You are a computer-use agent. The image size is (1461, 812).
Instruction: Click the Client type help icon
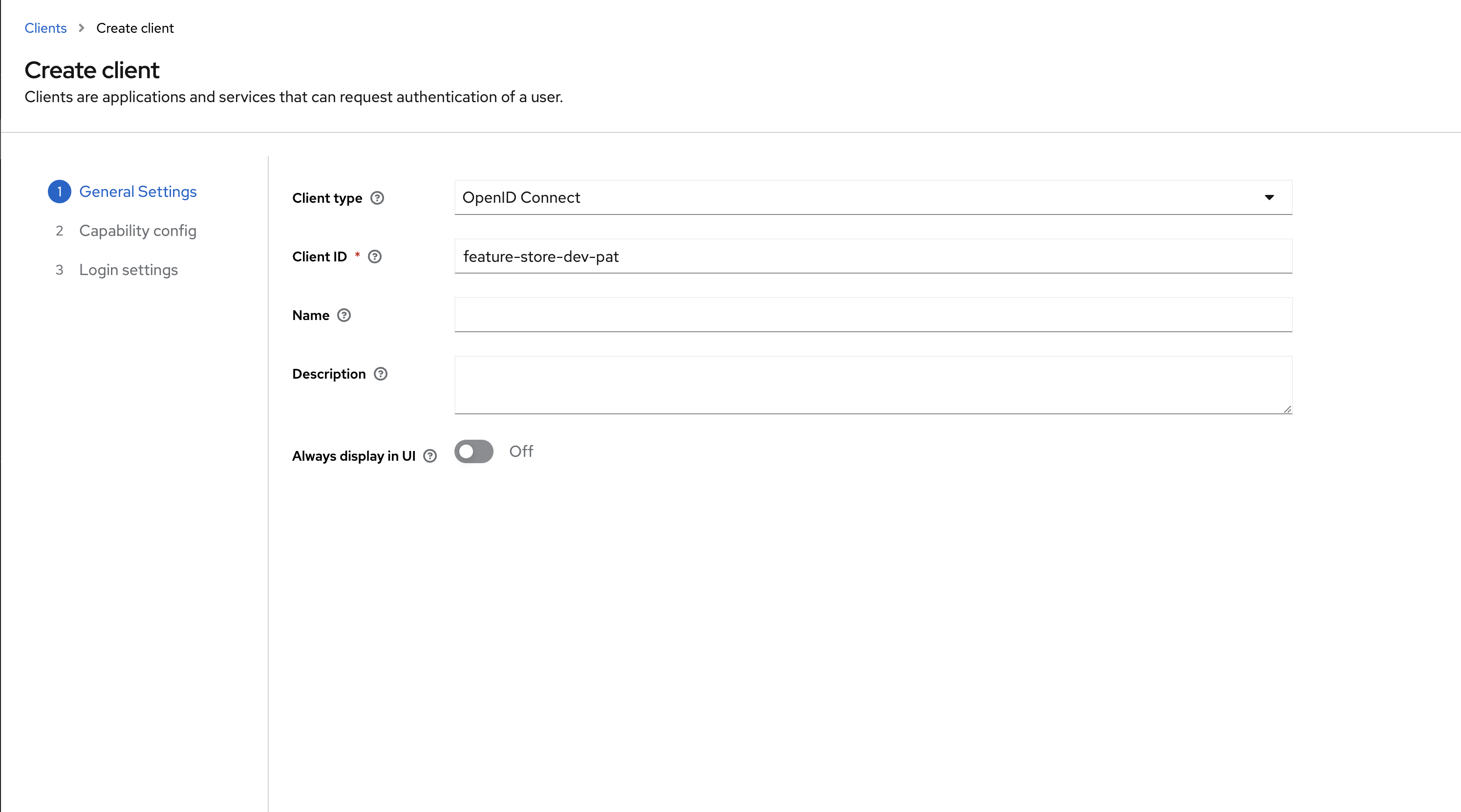[x=377, y=198]
